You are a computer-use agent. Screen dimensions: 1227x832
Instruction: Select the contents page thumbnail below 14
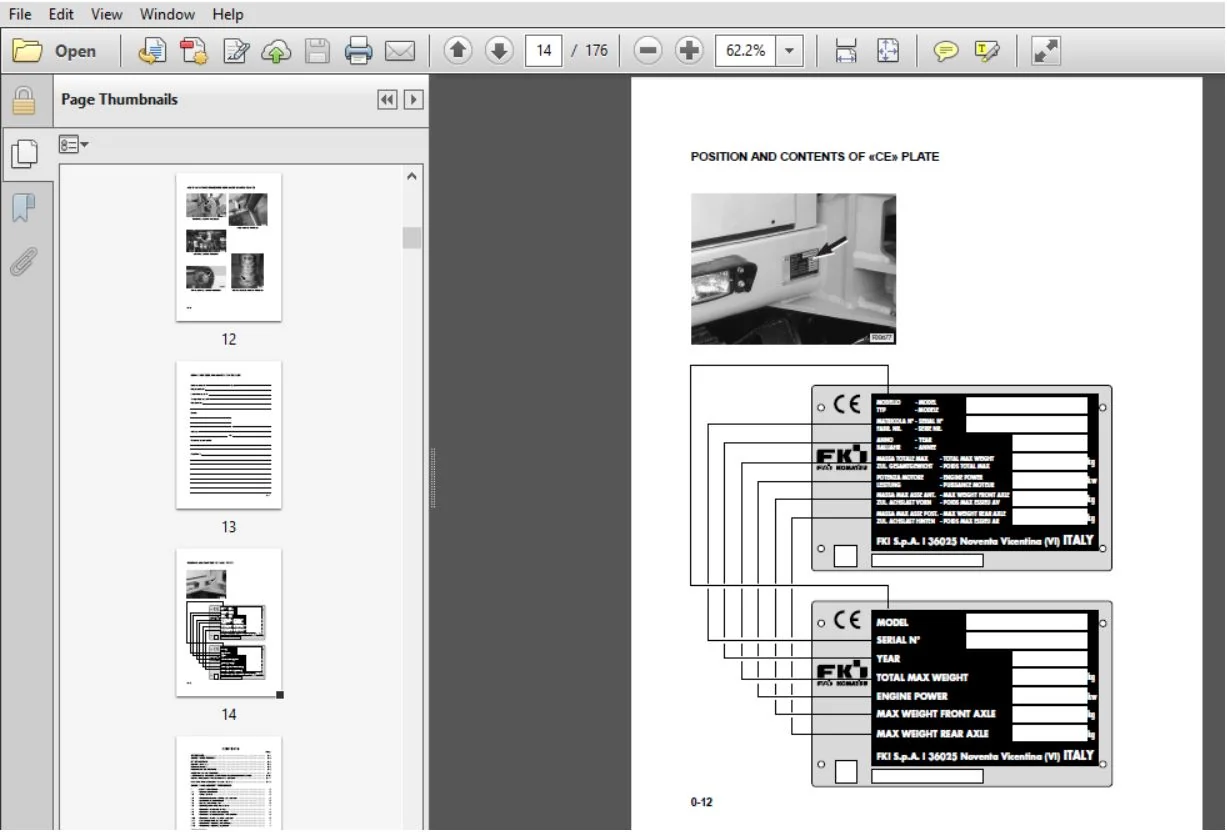[x=229, y=782]
